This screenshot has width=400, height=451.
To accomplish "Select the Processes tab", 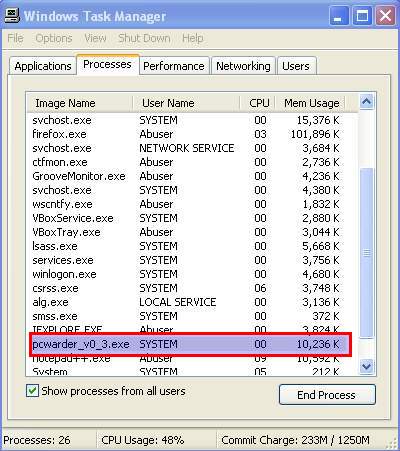I will 107,64.
